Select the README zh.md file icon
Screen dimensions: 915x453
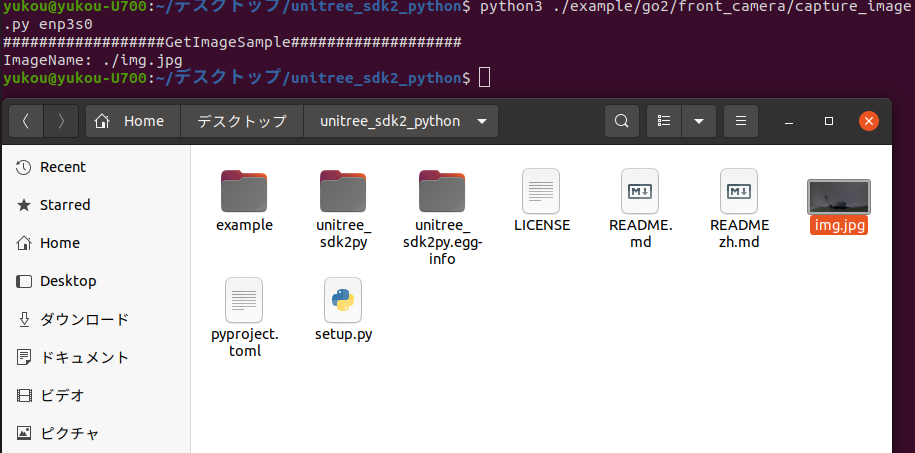coord(739,191)
